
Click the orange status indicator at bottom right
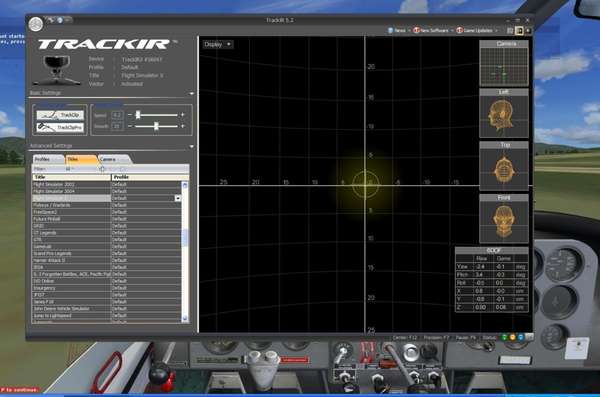click(x=513, y=337)
